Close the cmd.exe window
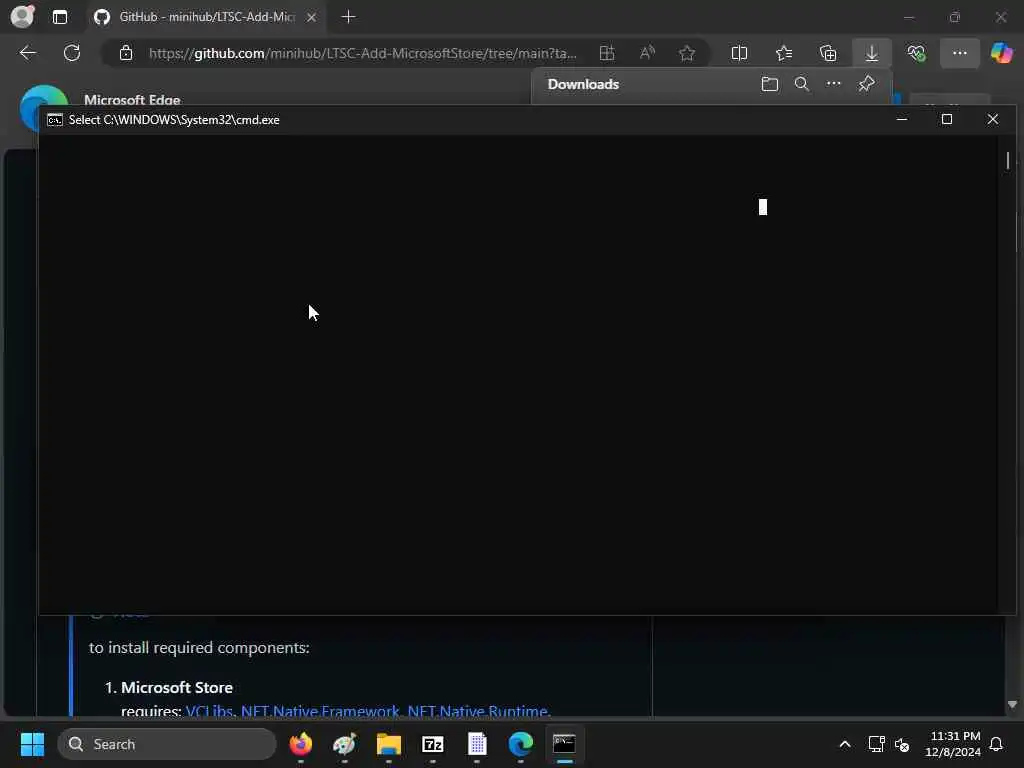This screenshot has width=1024, height=768. [x=993, y=120]
